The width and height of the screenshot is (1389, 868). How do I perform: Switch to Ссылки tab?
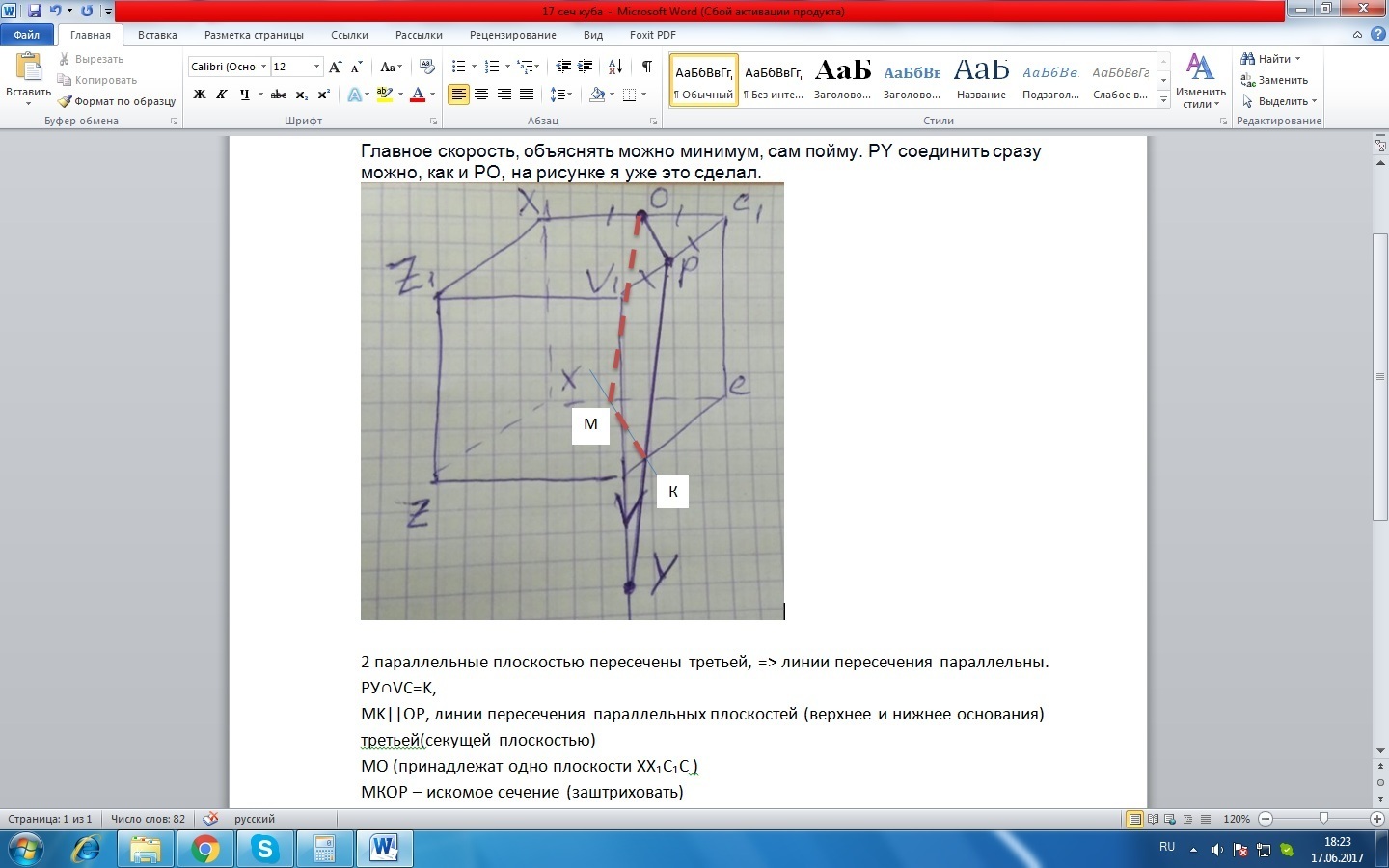pyautogui.click(x=349, y=35)
